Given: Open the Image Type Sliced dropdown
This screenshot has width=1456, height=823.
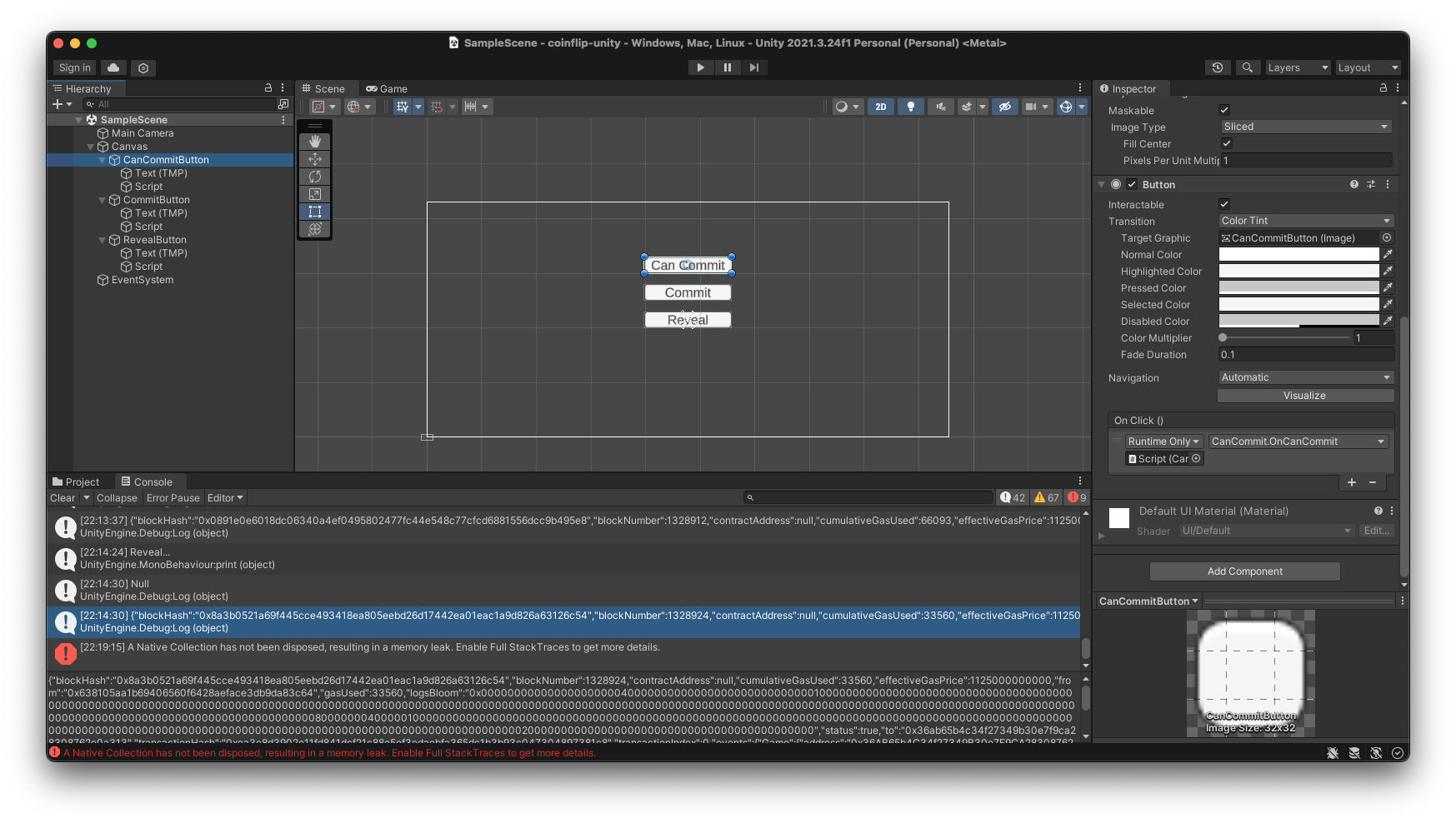Looking at the screenshot, I should point(1305,127).
